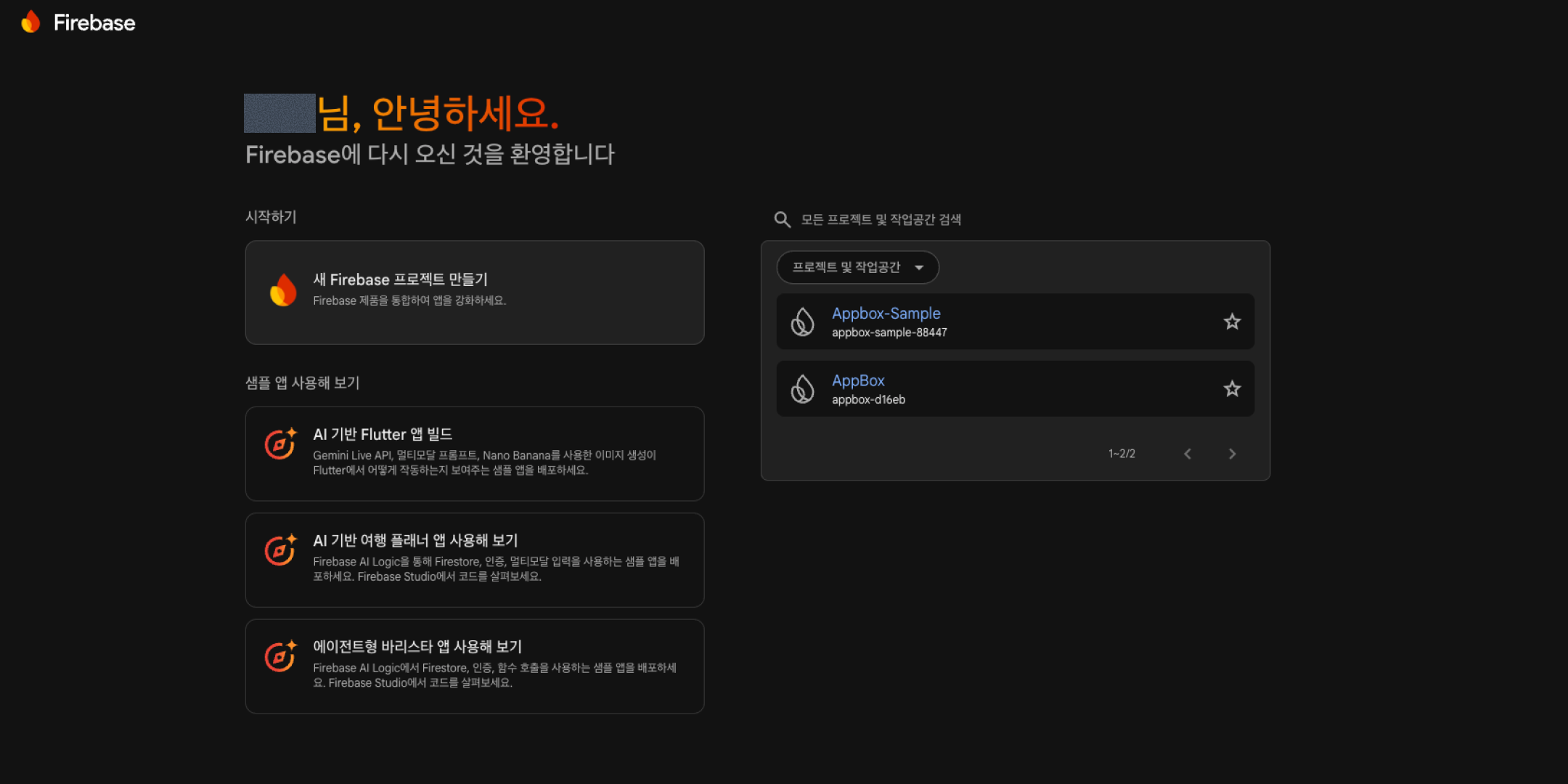Click the 시작하기 section heading
Image resolution: width=1568 pixels, height=784 pixels.
tap(271, 216)
